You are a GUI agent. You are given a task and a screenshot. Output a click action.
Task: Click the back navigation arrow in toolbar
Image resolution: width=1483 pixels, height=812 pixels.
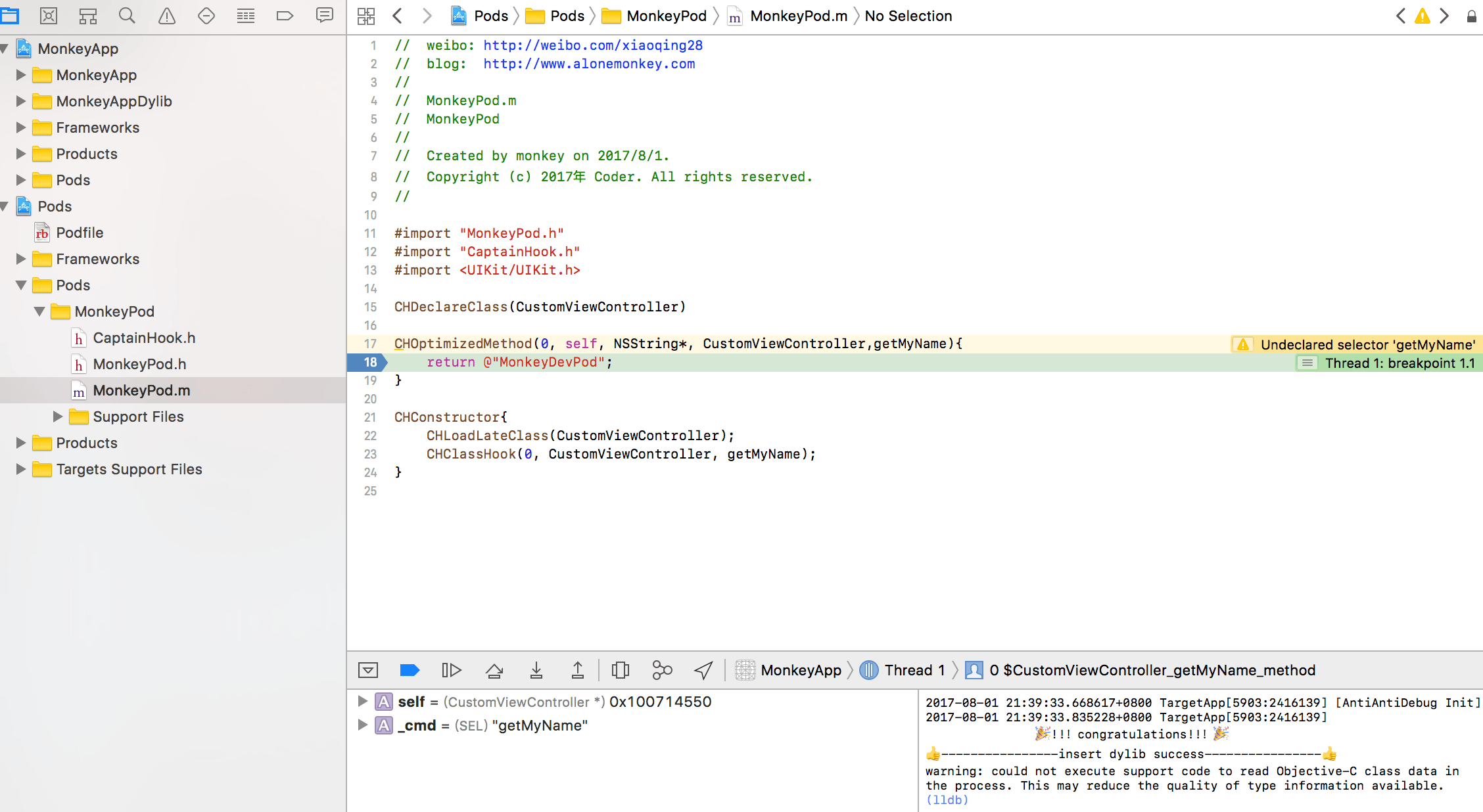click(x=397, y=16)
